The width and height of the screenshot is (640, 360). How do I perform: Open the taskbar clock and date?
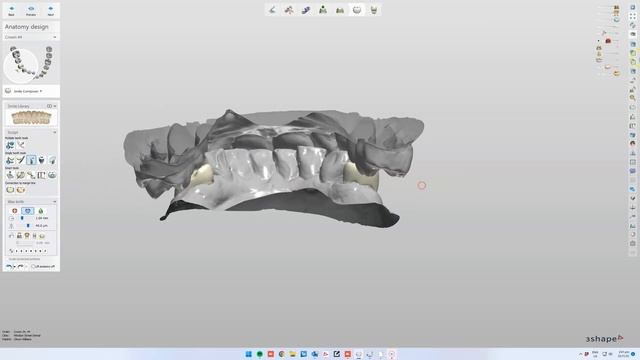pos(624,354)
